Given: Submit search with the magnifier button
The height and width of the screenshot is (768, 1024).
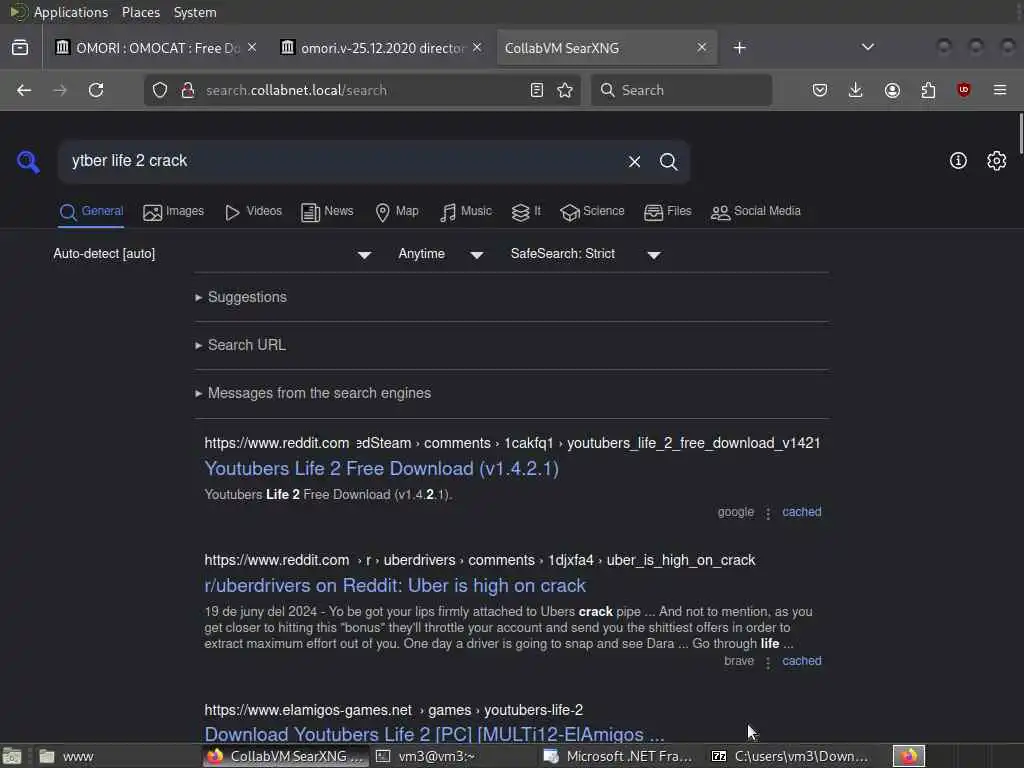Looking at the screenshot, I should click(x=669, y=161).
